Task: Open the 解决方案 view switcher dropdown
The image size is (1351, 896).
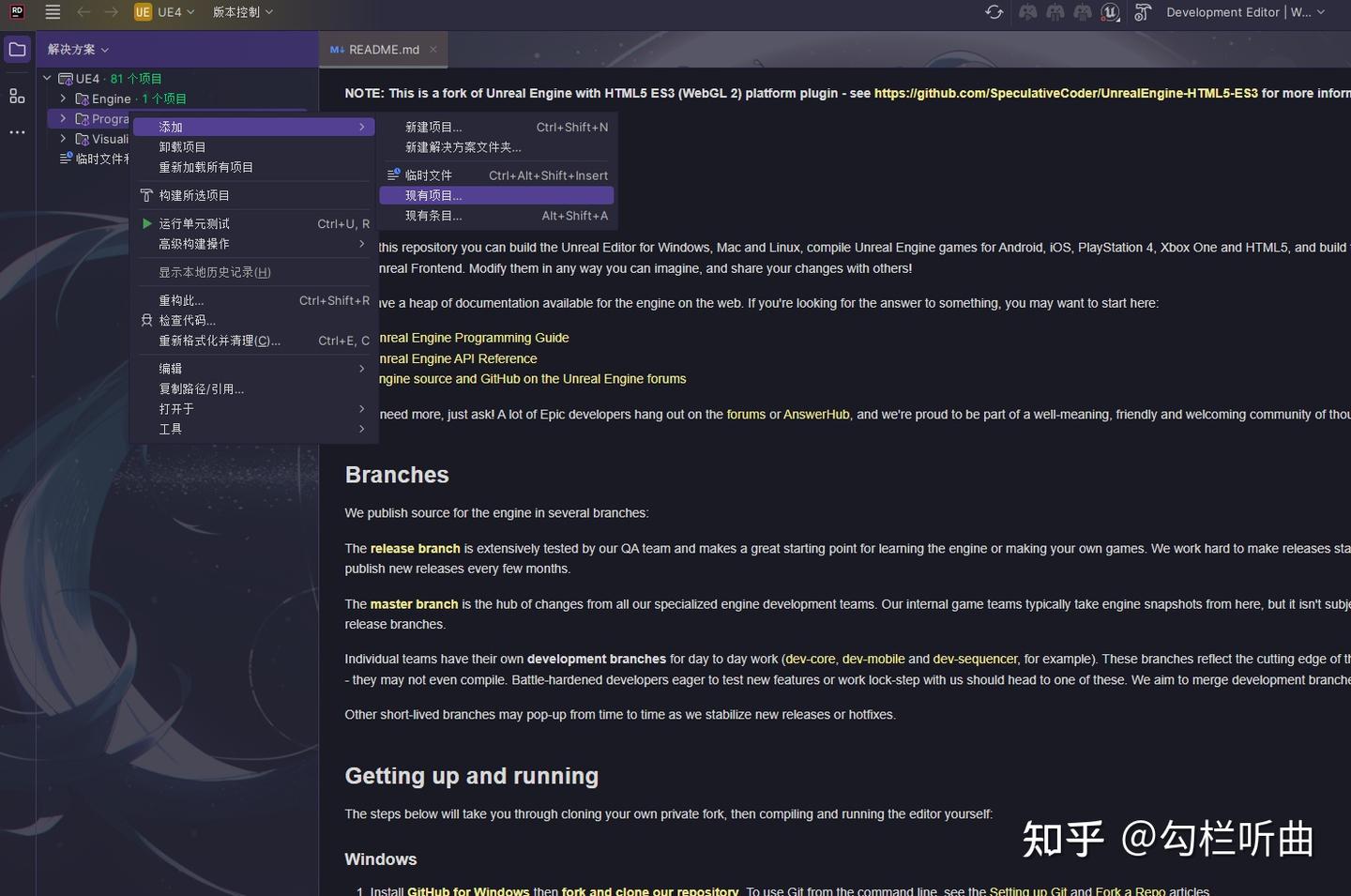Action: 77,49
